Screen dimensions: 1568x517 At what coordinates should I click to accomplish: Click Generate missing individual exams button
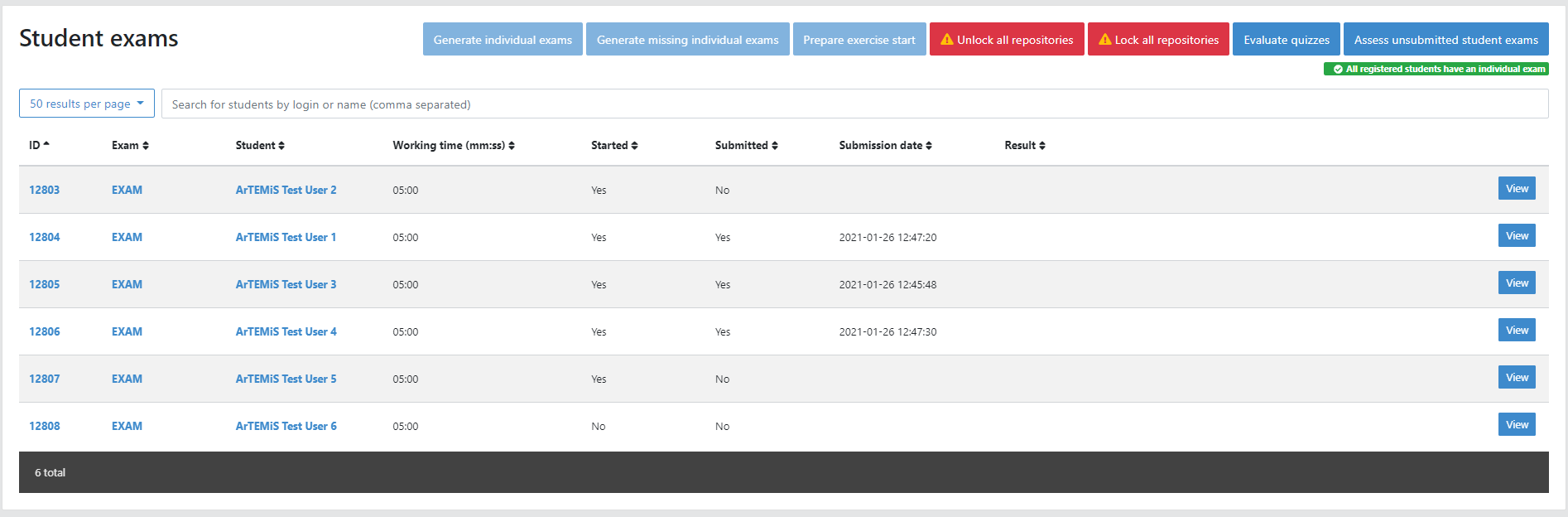coord(687,39)
